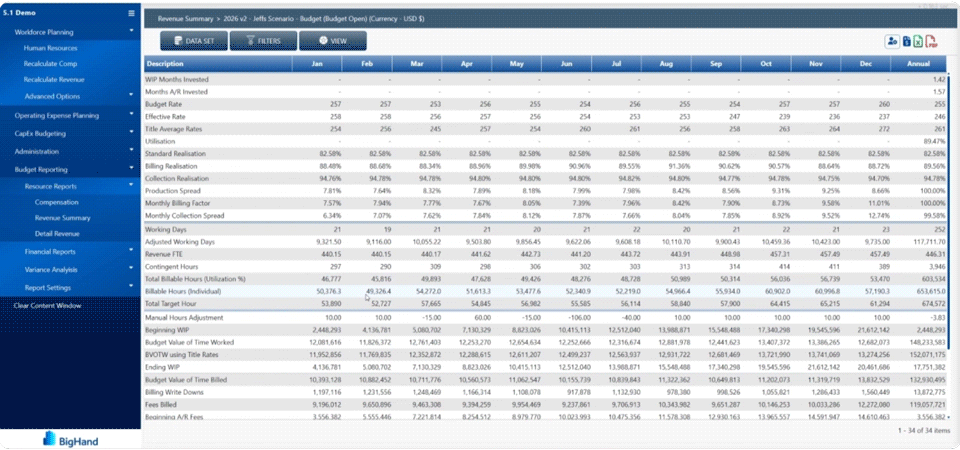Select the Fees Billed row label
Image resolution: width=960 pixels, height=450 pixels.
tap(160, 404)
